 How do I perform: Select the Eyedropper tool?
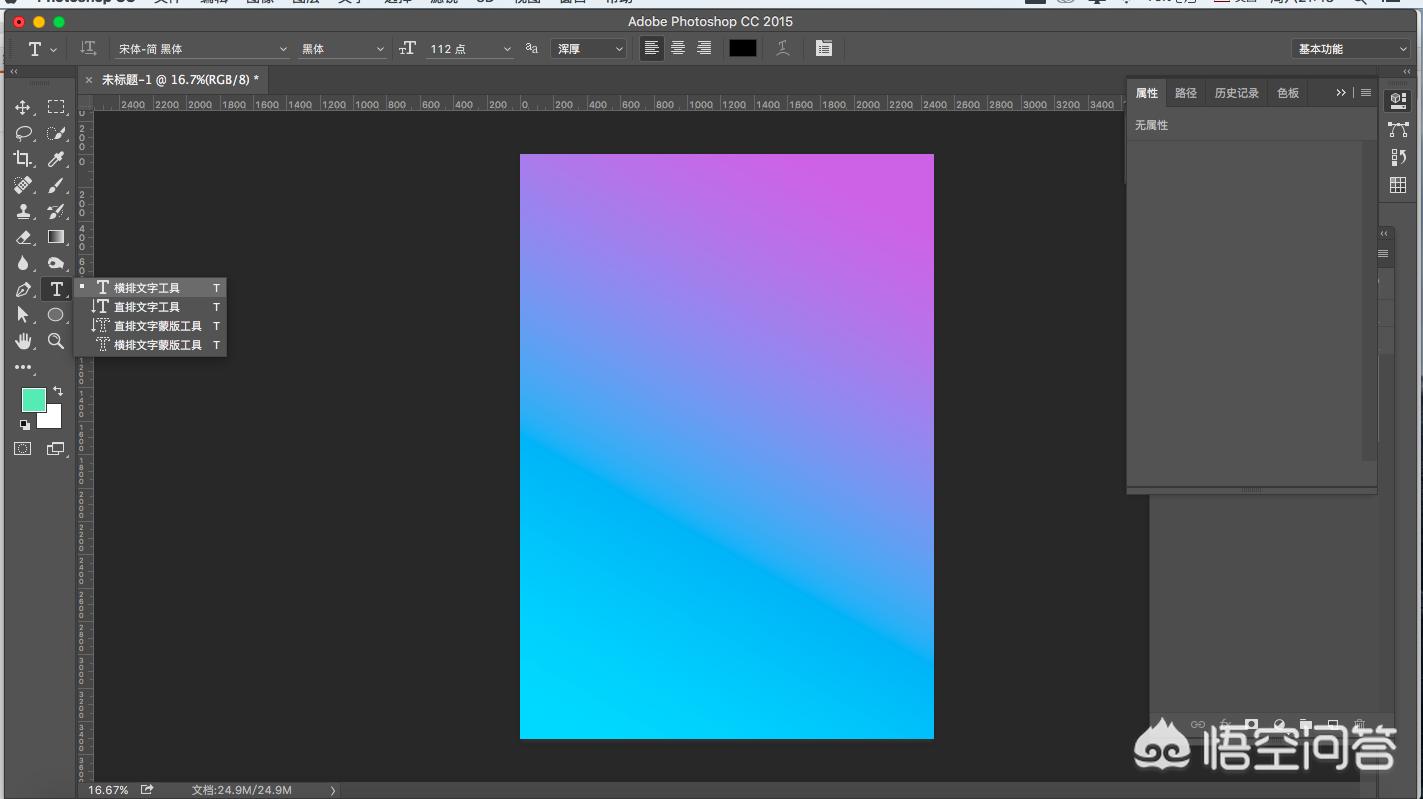pos(56,159)
